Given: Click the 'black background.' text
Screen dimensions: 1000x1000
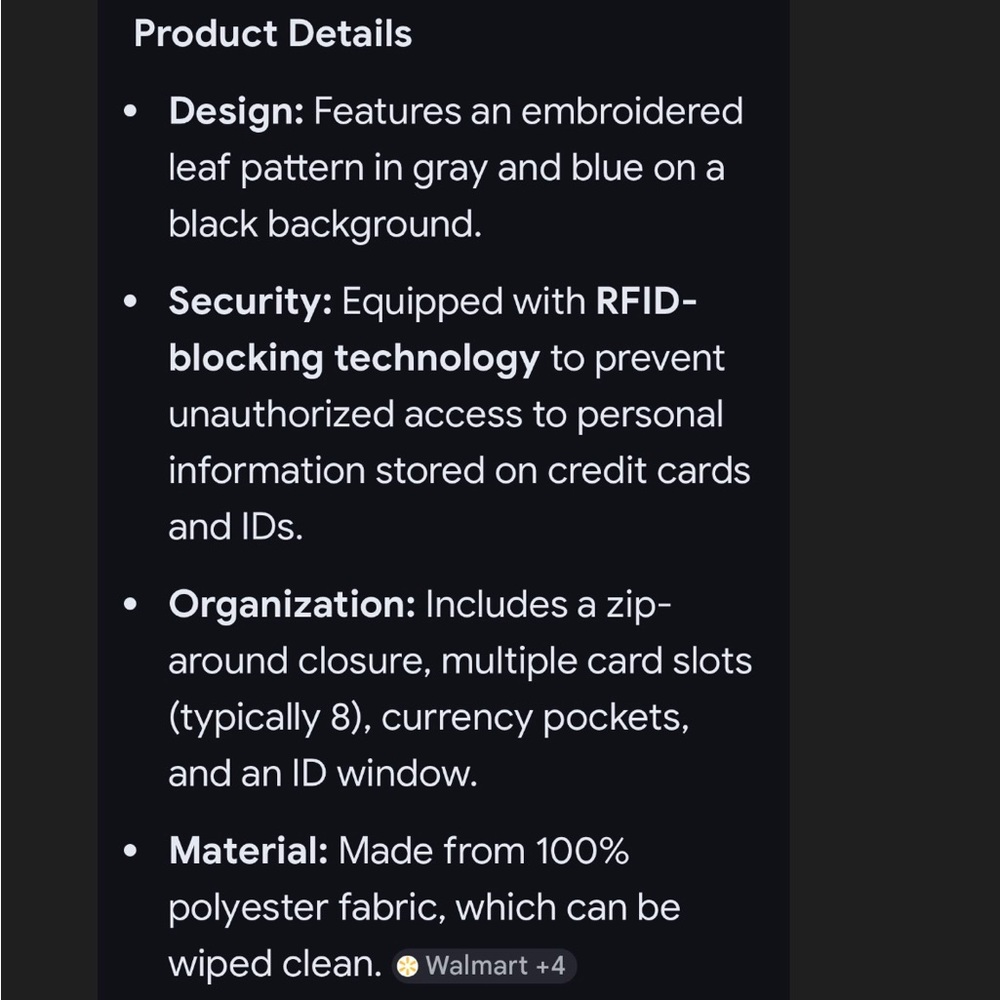Looking at the screenshot, I should 325,224.
